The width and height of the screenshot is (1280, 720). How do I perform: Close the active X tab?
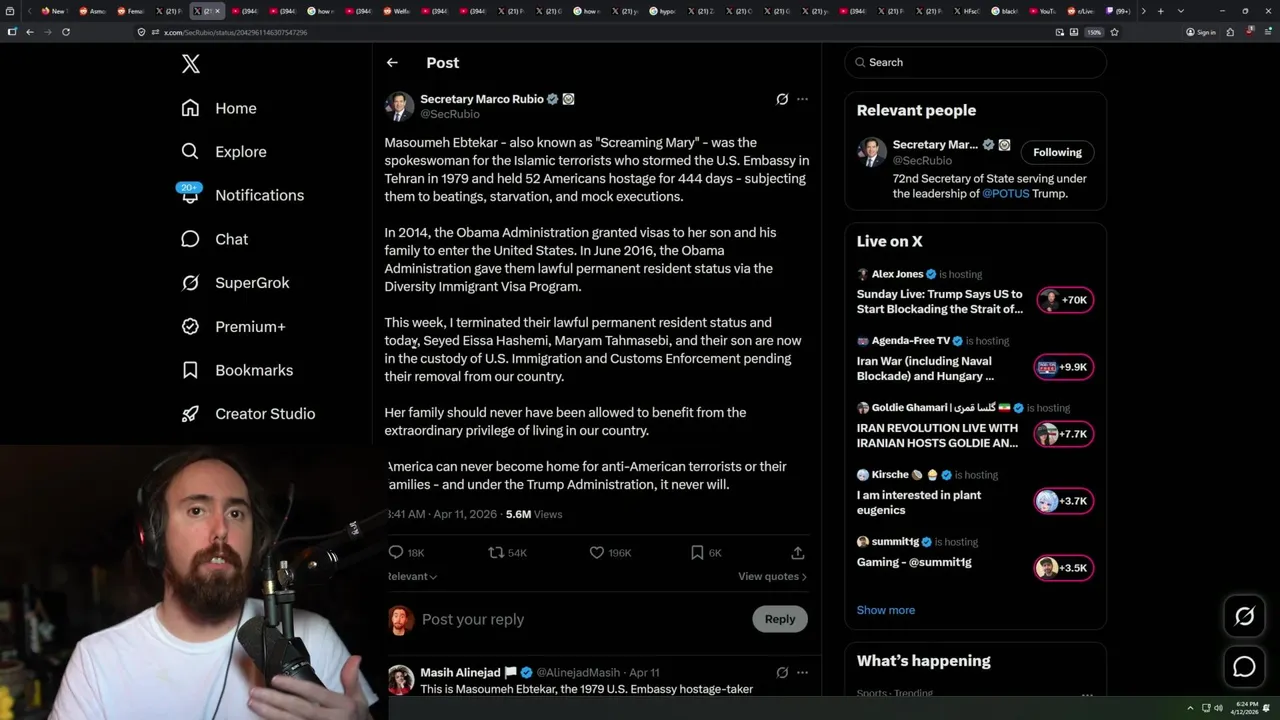tap(217, 11)
